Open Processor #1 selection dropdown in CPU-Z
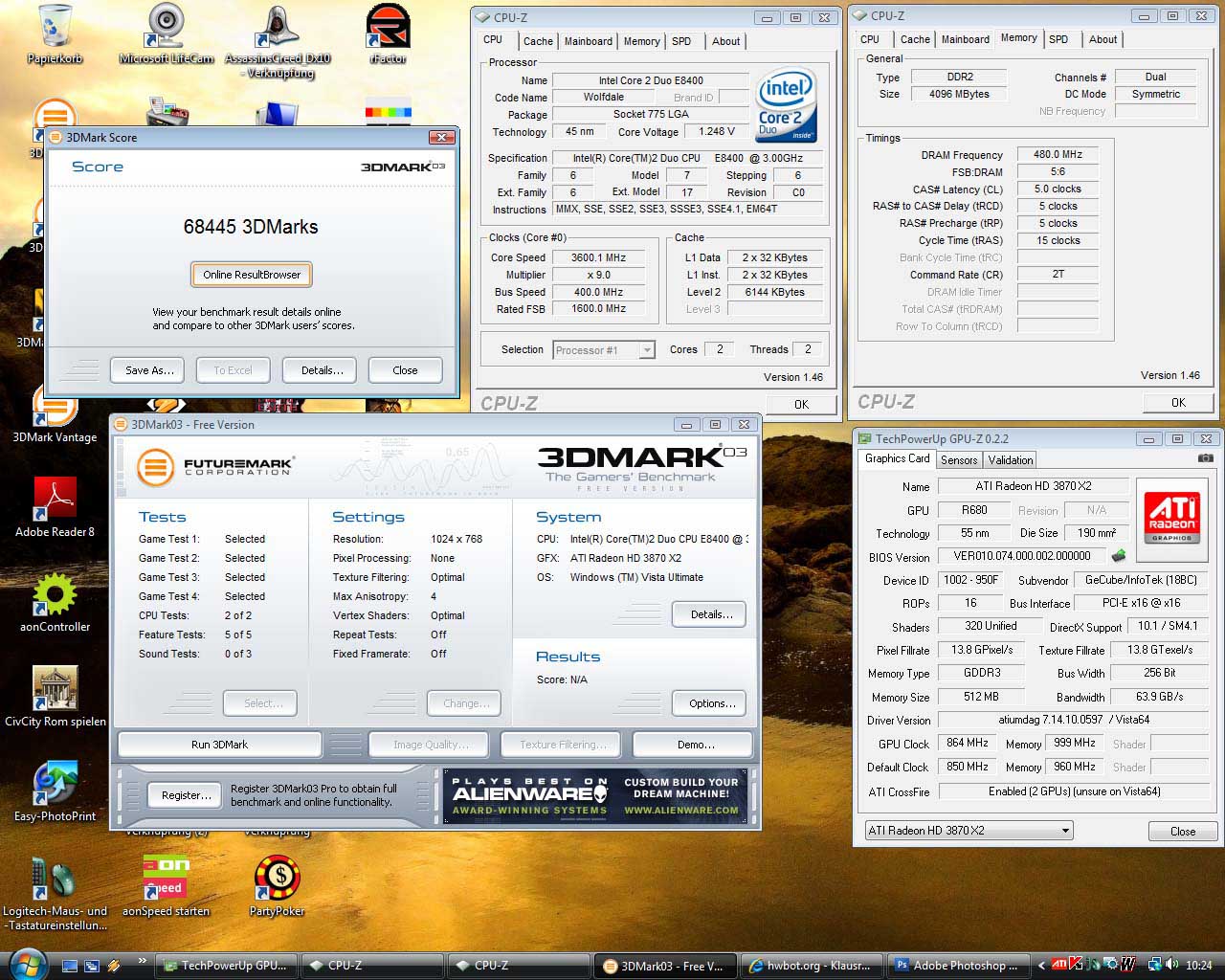The height and width of the screenshot is (980, 1225). 604,350
